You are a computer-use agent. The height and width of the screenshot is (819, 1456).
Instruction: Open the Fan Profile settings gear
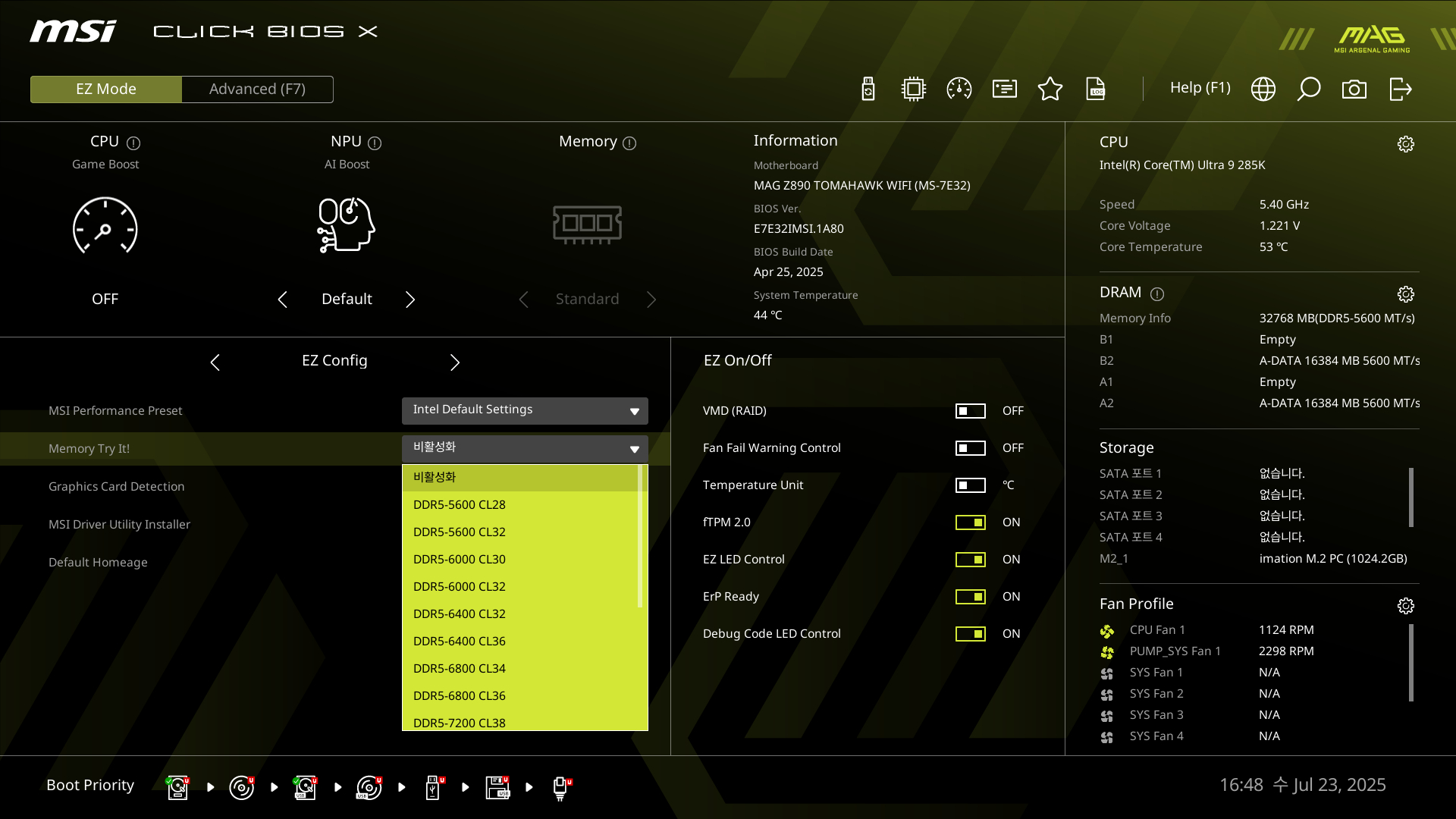tap(1405, 605)
